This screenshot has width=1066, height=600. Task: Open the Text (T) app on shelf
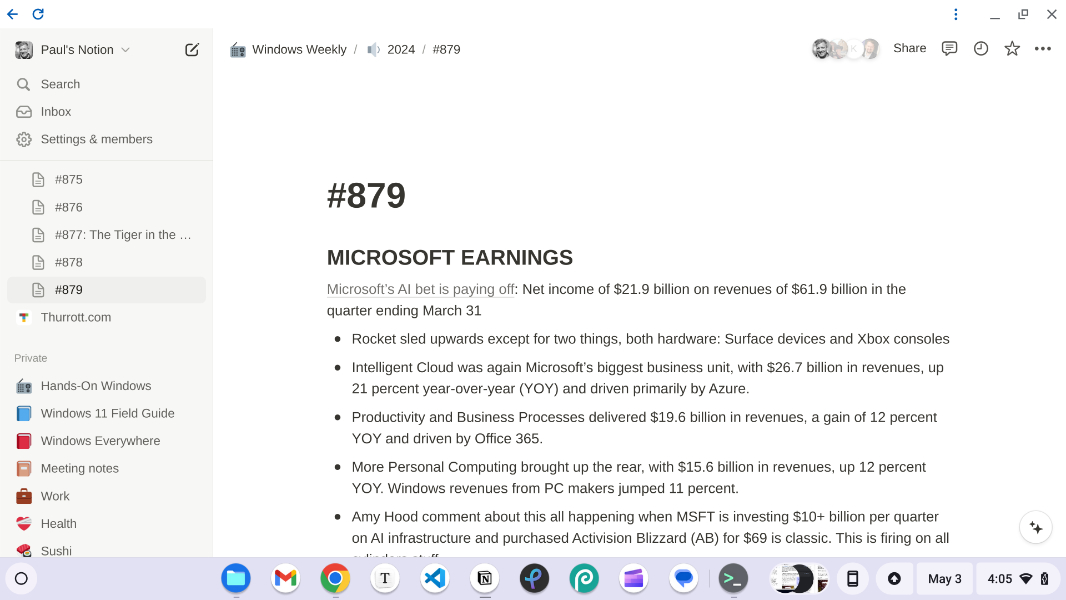click(385, 579)
